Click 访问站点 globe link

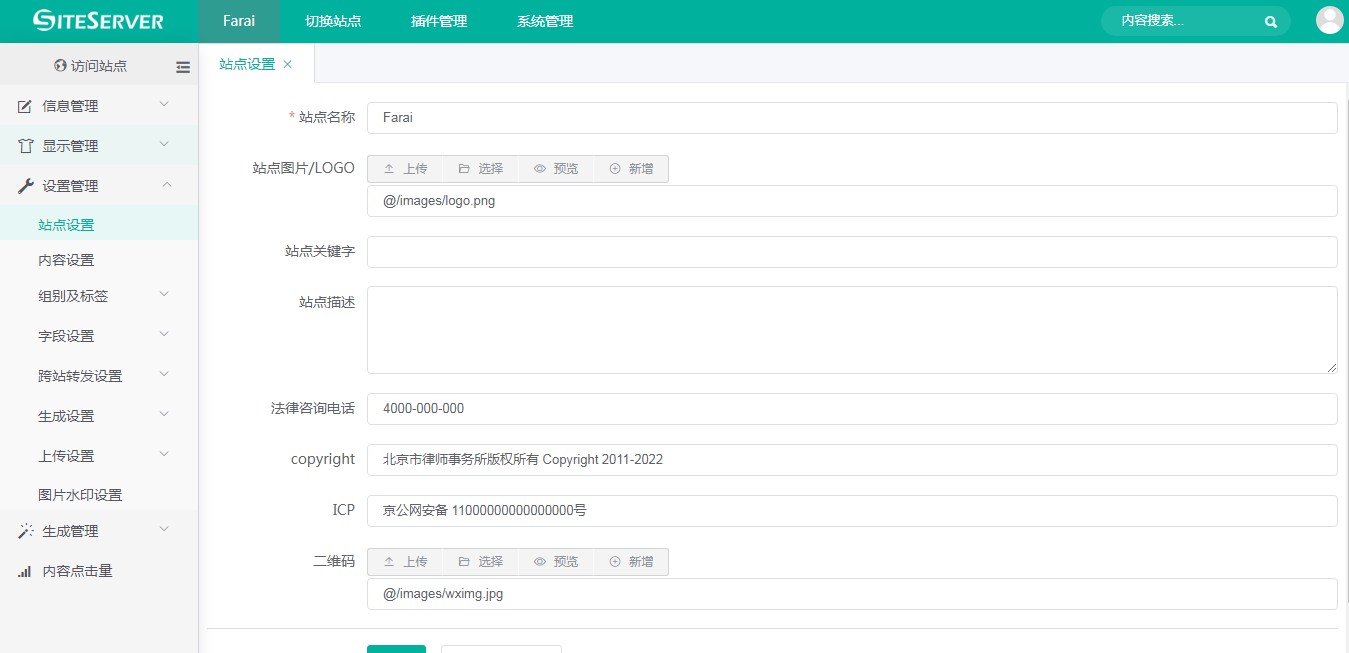coord(90,66)
